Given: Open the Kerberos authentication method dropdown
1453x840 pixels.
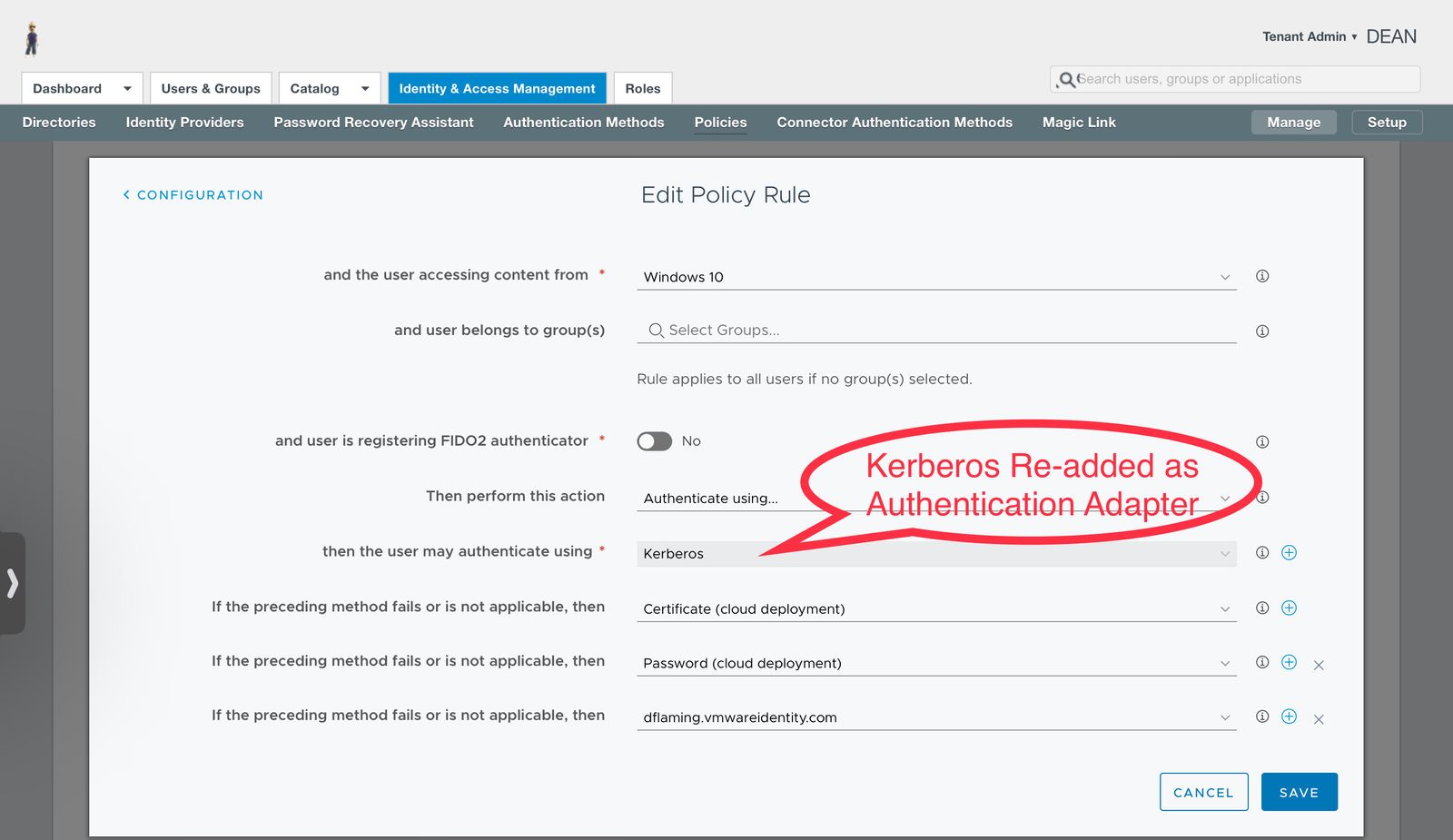Looking at the screenshot, I should 935,554.
